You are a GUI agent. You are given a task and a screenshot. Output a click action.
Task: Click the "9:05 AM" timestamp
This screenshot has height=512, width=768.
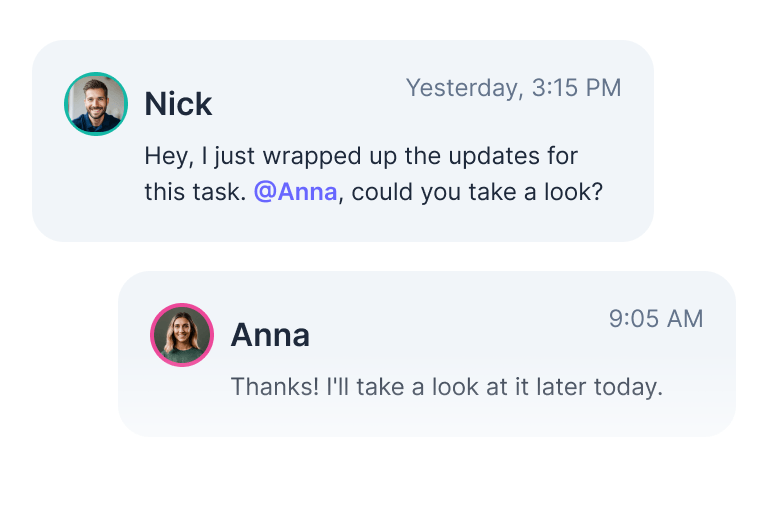(x=656, y=319)
